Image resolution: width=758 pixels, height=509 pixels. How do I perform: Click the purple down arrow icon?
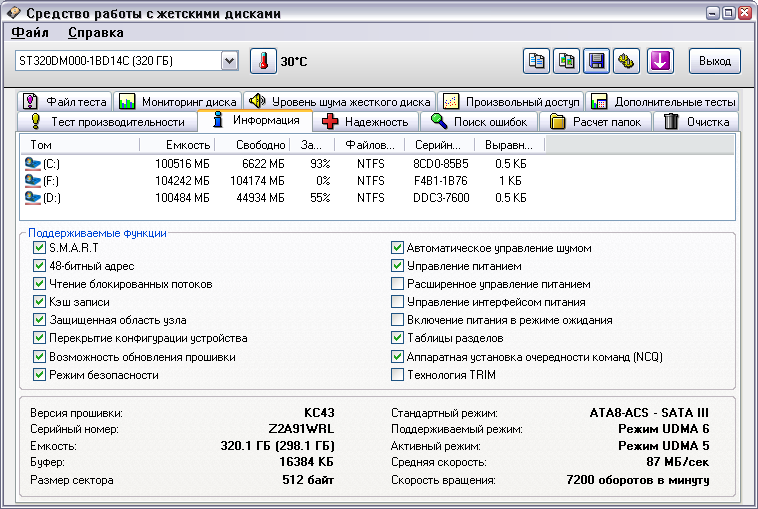[659, 61]
